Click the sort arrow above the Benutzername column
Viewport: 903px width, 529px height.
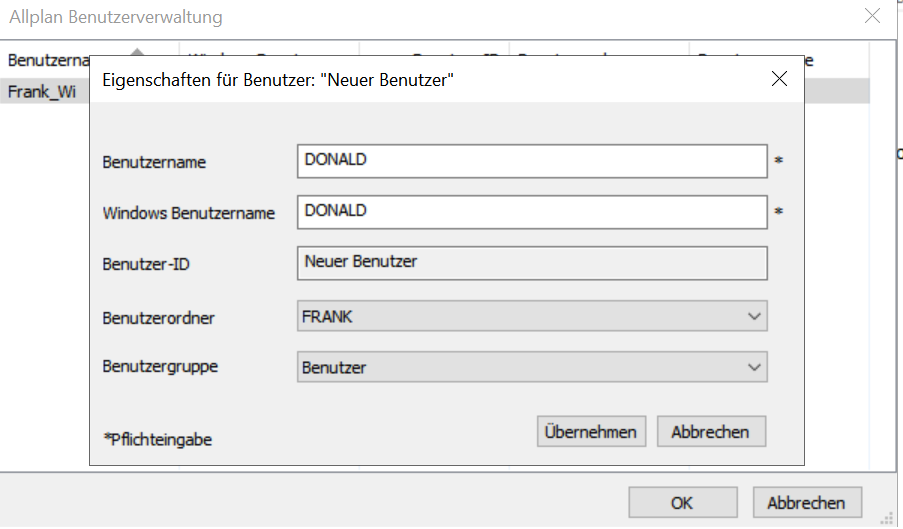[x=136, y=51]
